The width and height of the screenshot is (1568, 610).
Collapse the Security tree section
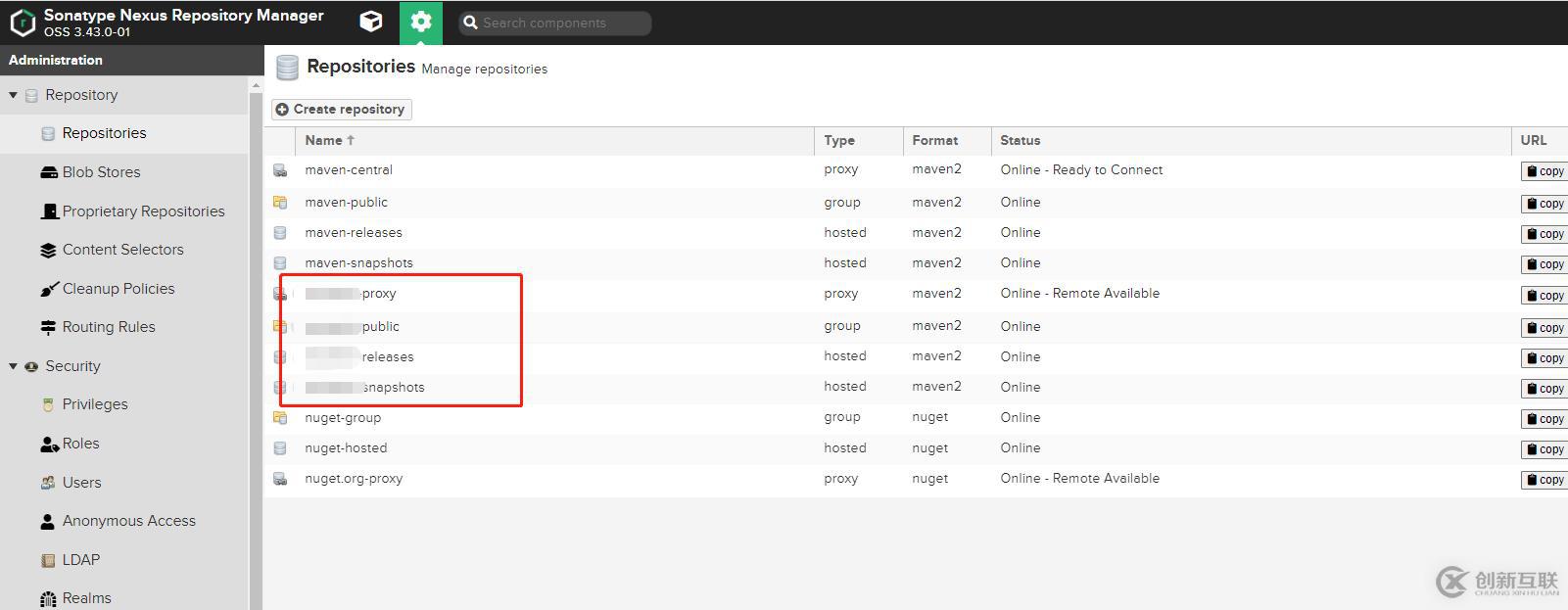click(x=13, y=366)
